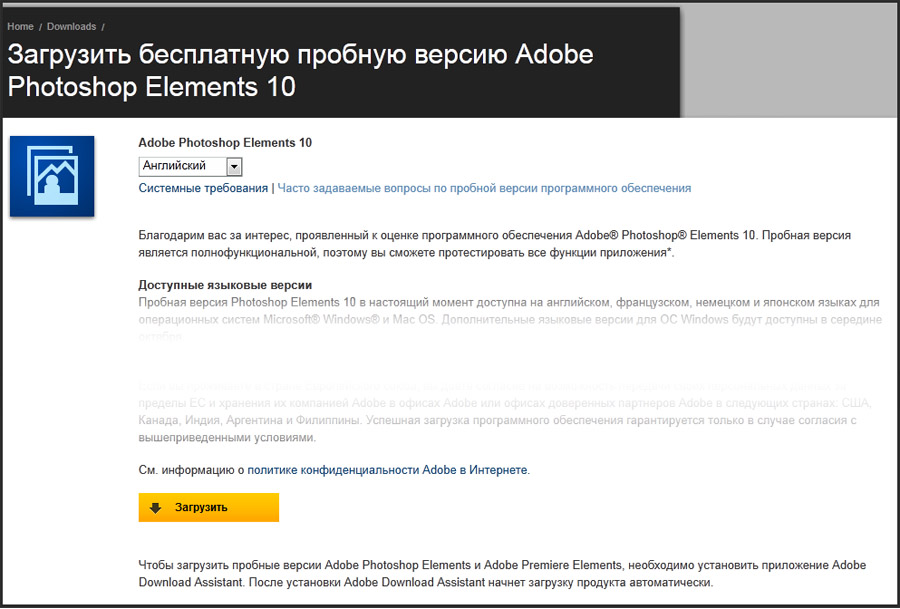Click the Adobe Photoshop Elements 10 product name
900x609 pixels.
pos(225,143)
